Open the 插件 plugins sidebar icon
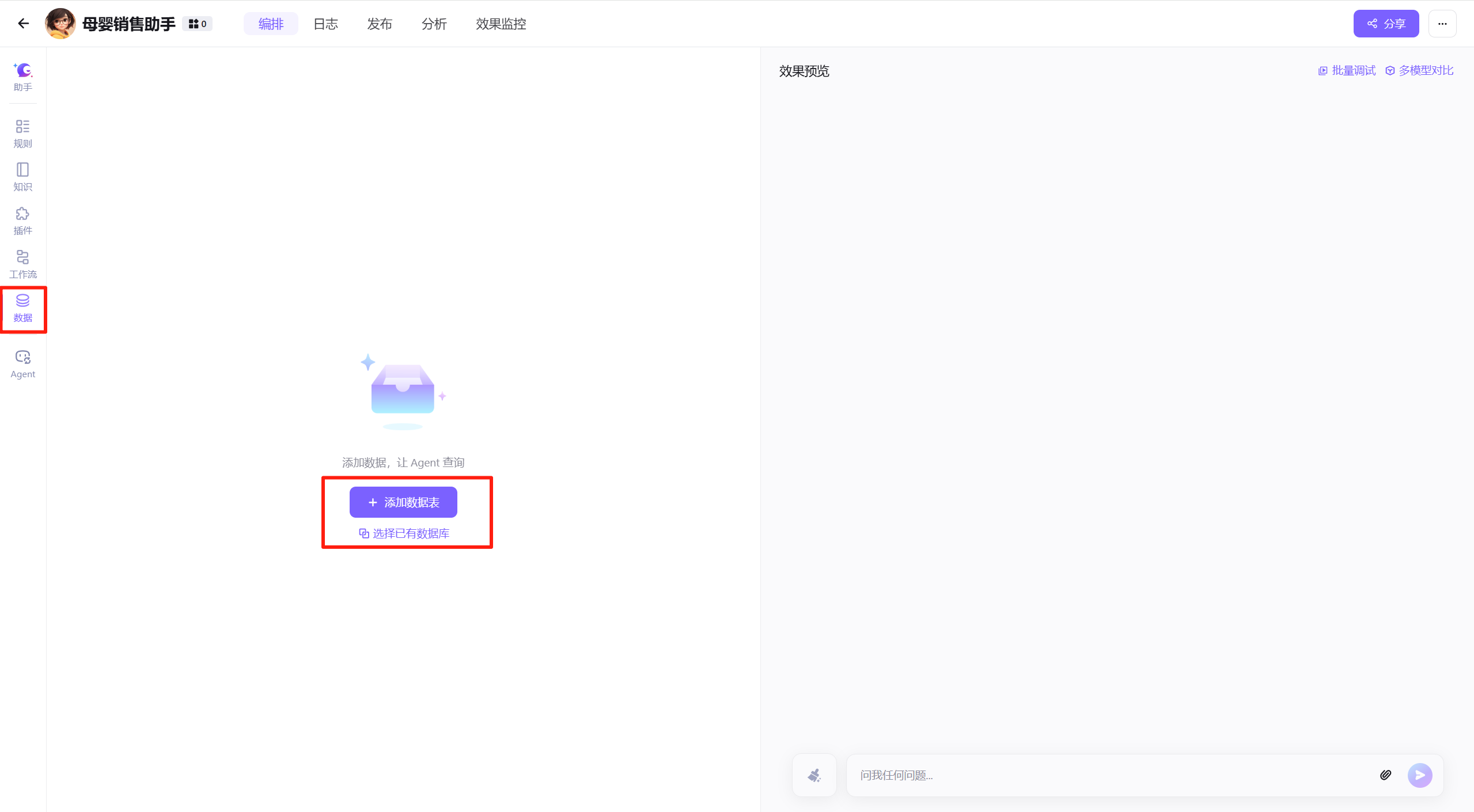The image size is (1474, 812). point(23,221)
